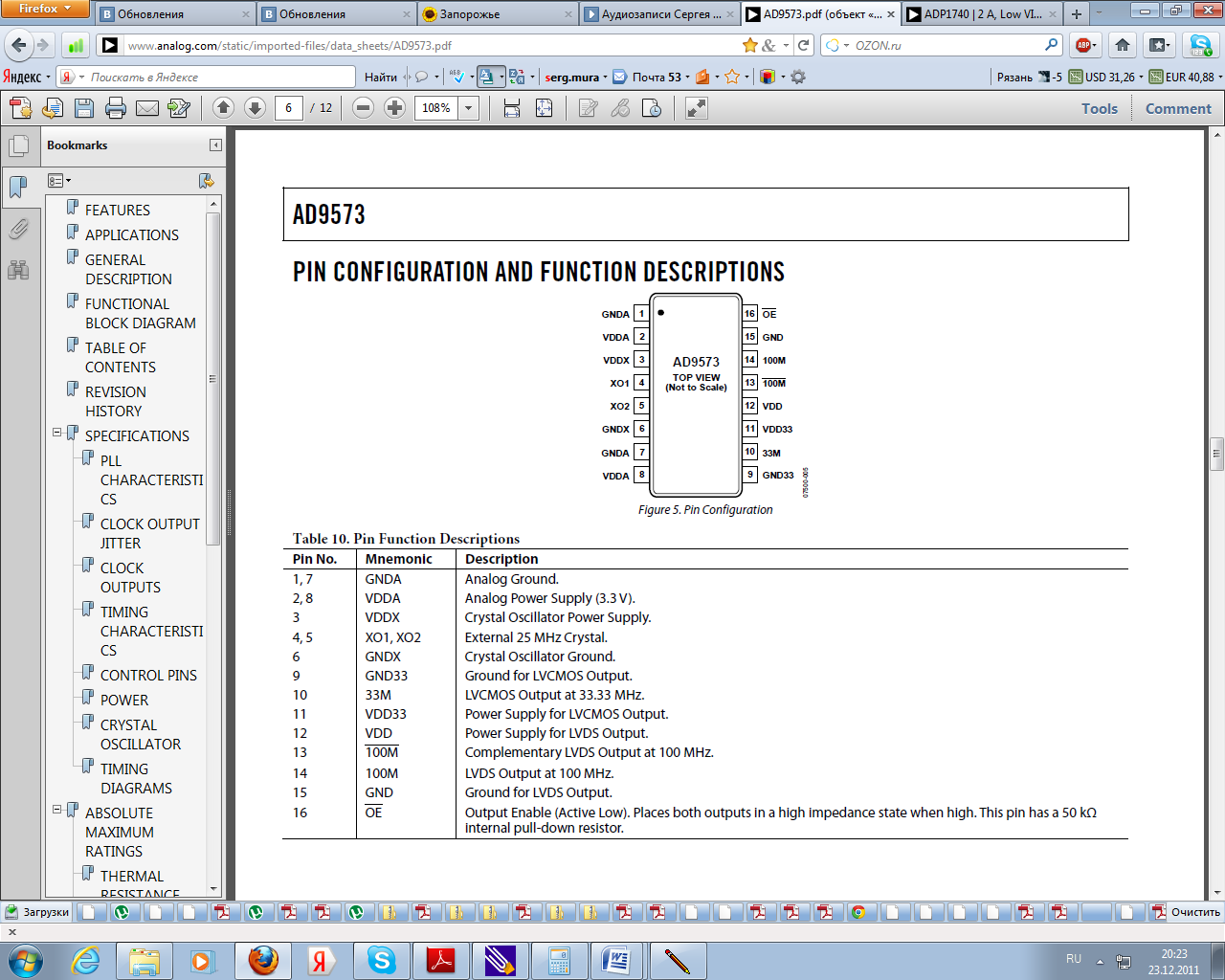Open Skype from the Windows taskbar

pos(382,960)
